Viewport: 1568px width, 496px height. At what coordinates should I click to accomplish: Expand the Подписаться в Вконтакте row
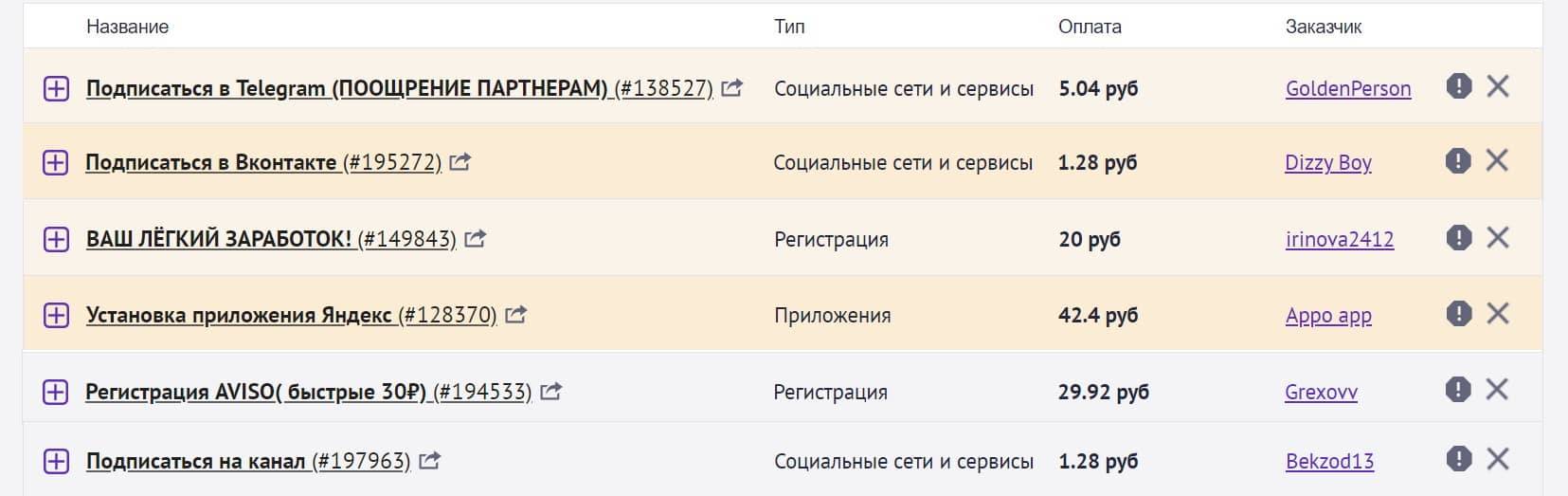point(56,162)
